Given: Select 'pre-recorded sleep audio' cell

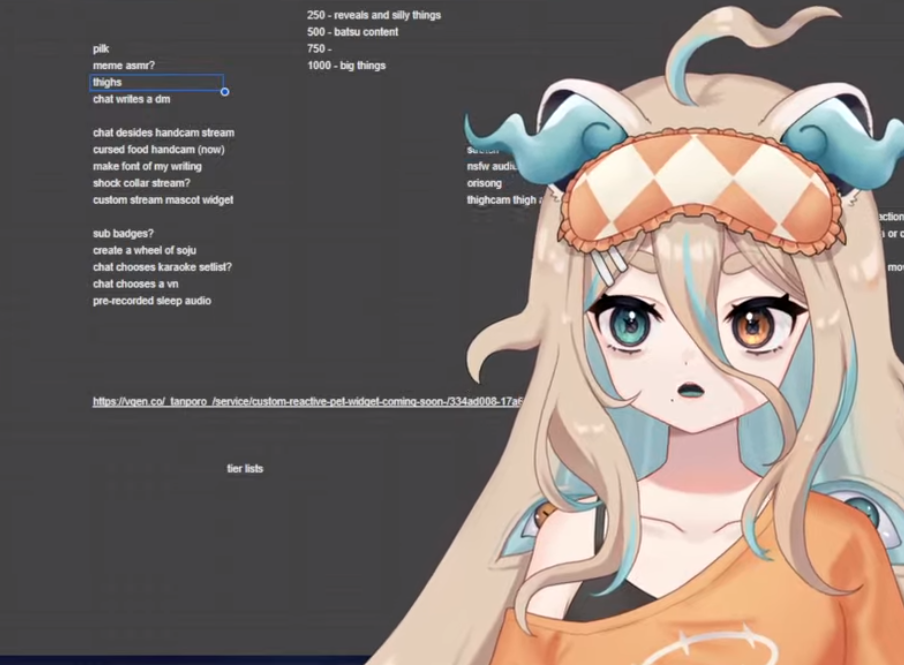Looking at the screenshot, I should [152, 300].
